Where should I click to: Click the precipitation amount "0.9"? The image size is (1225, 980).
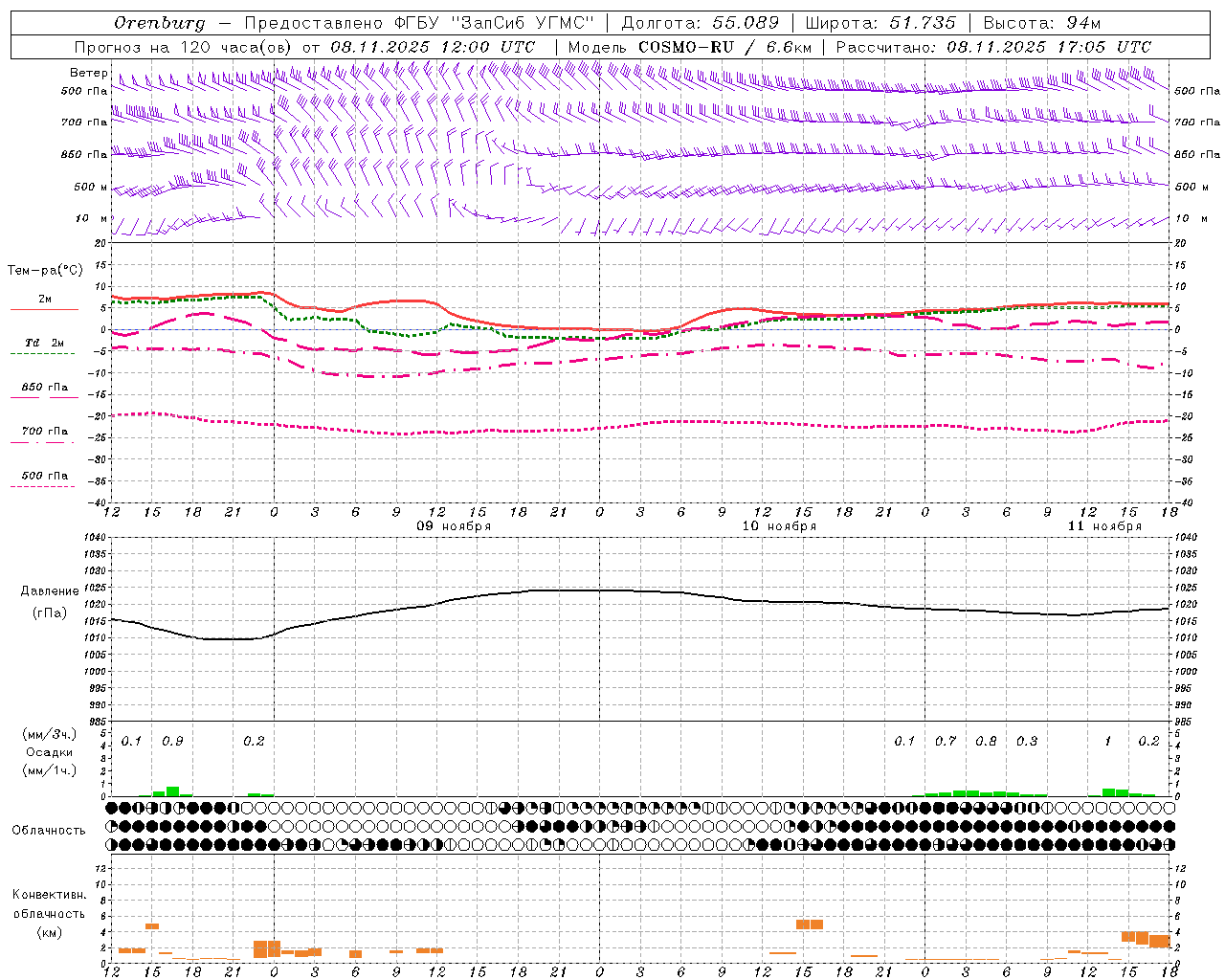coord(172,742)
